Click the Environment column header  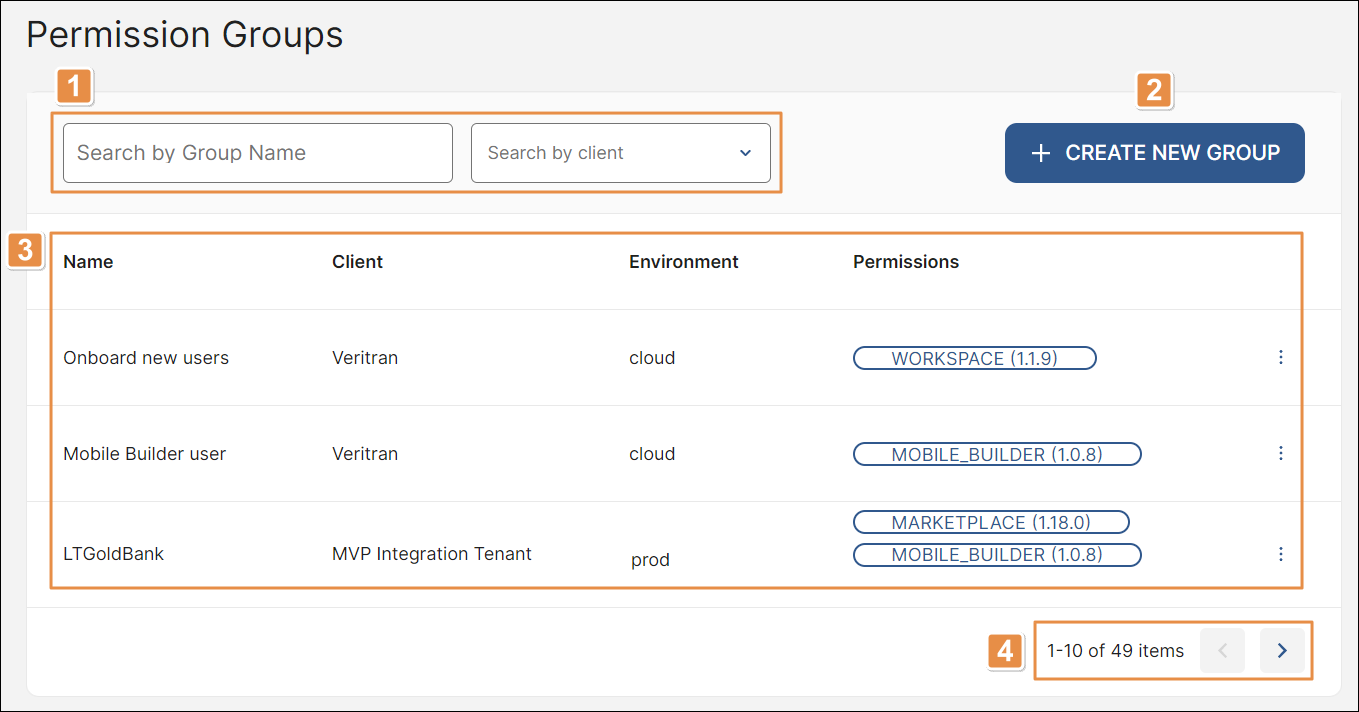pos(683,262)
